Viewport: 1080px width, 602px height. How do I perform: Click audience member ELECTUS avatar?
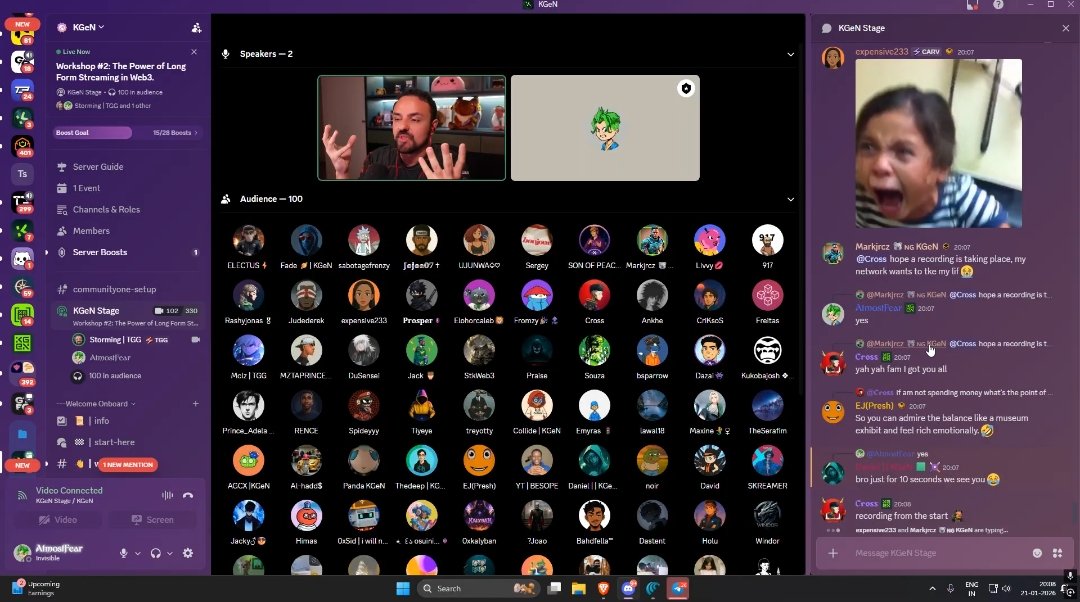coord(248,241)
